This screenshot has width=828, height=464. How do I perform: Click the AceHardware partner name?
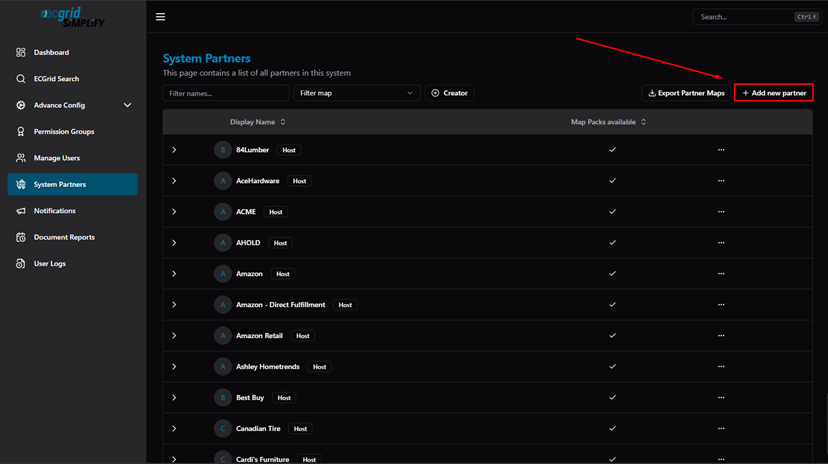click(258, 181)
